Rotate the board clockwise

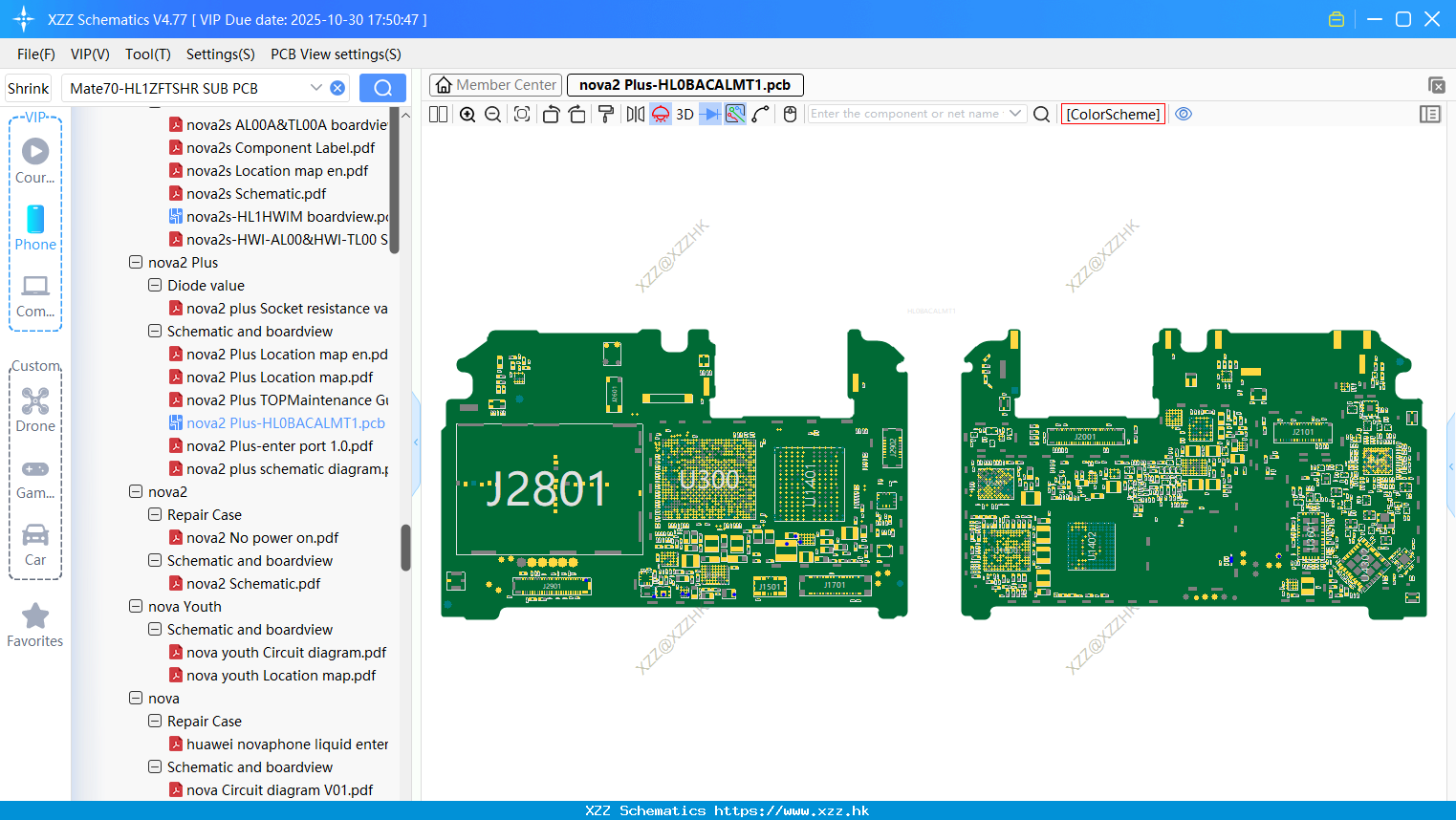tap(577, 114)
